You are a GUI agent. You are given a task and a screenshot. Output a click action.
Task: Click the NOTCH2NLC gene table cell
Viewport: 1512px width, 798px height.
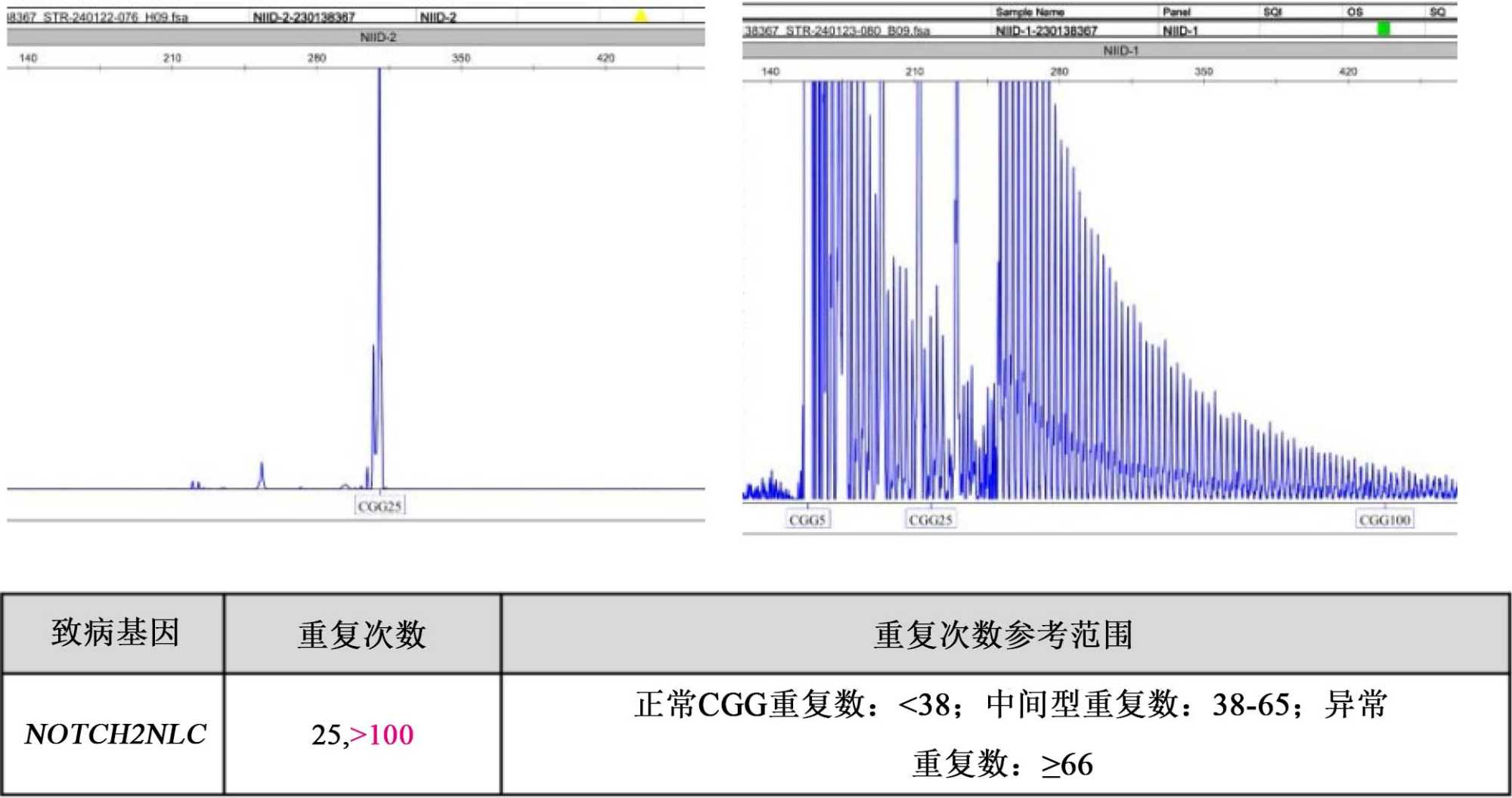pos(115,734)
